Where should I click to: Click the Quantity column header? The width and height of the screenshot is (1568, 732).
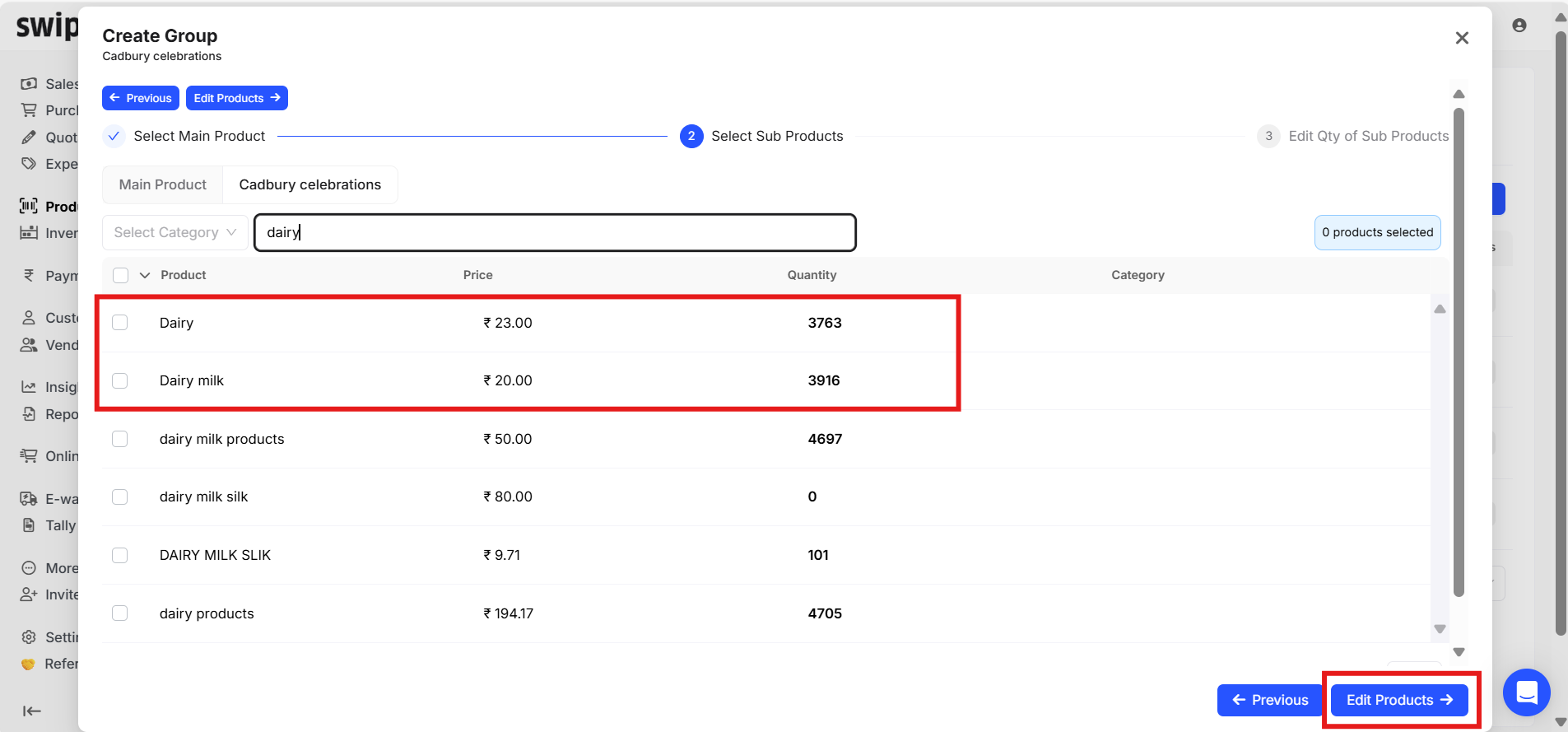click(x=812, y=275)
